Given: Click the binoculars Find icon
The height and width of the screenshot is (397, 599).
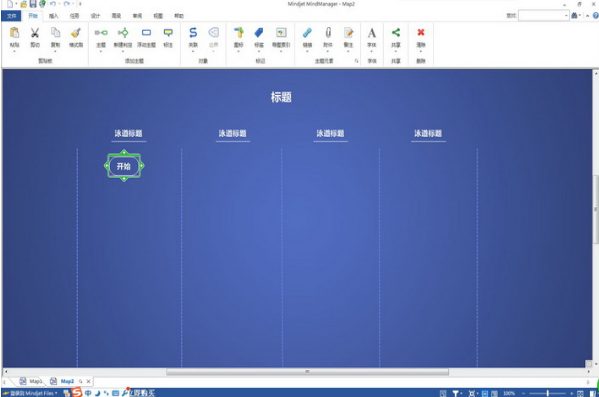Looking at the screenshot, I should pyautogui.click(x=574, y=16).
